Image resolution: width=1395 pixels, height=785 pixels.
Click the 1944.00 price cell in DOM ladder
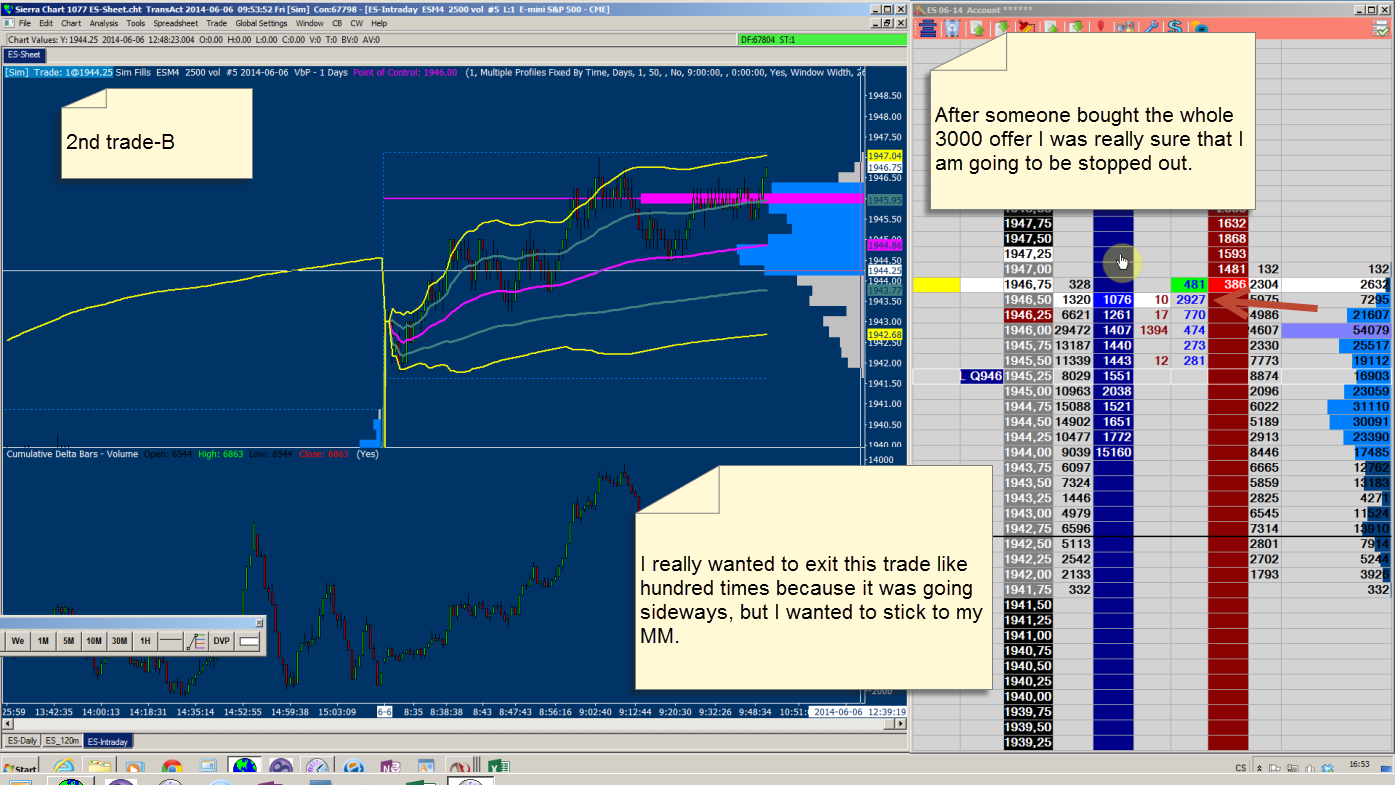[x=1028, y=453]
